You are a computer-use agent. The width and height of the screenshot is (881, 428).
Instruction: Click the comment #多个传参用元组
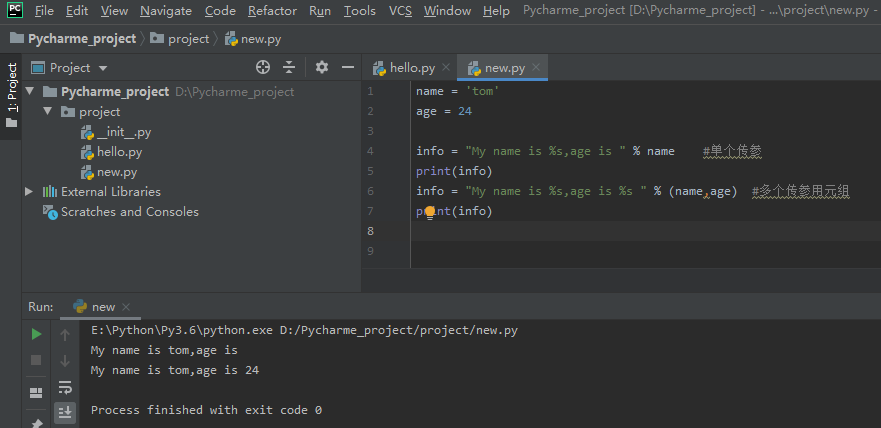click(x=800, y=191)
